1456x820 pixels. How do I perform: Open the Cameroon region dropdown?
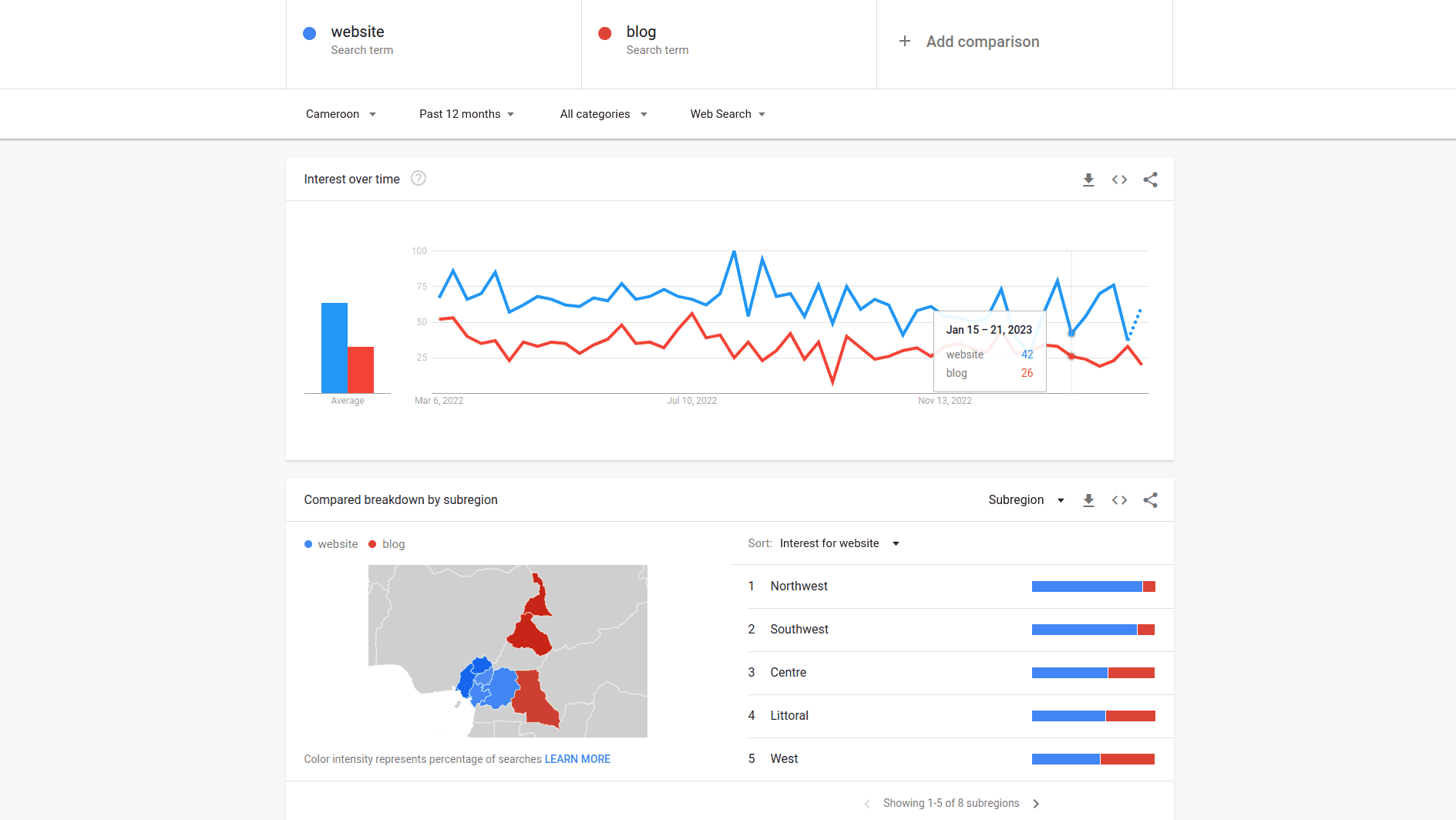341,114
